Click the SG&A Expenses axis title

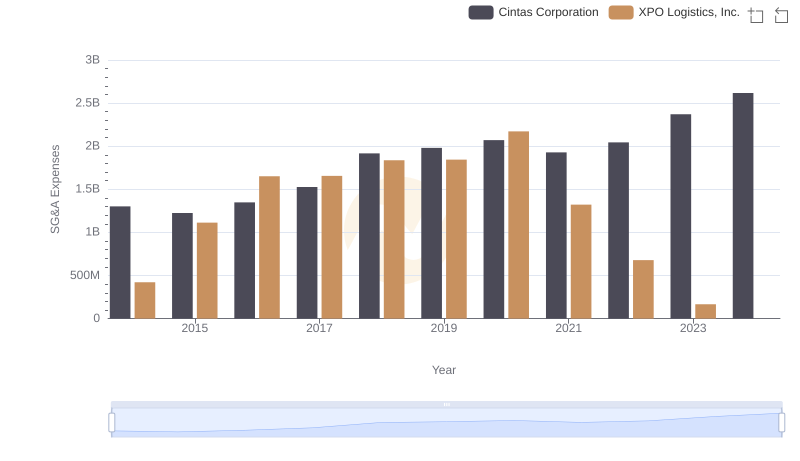point(55,189)
